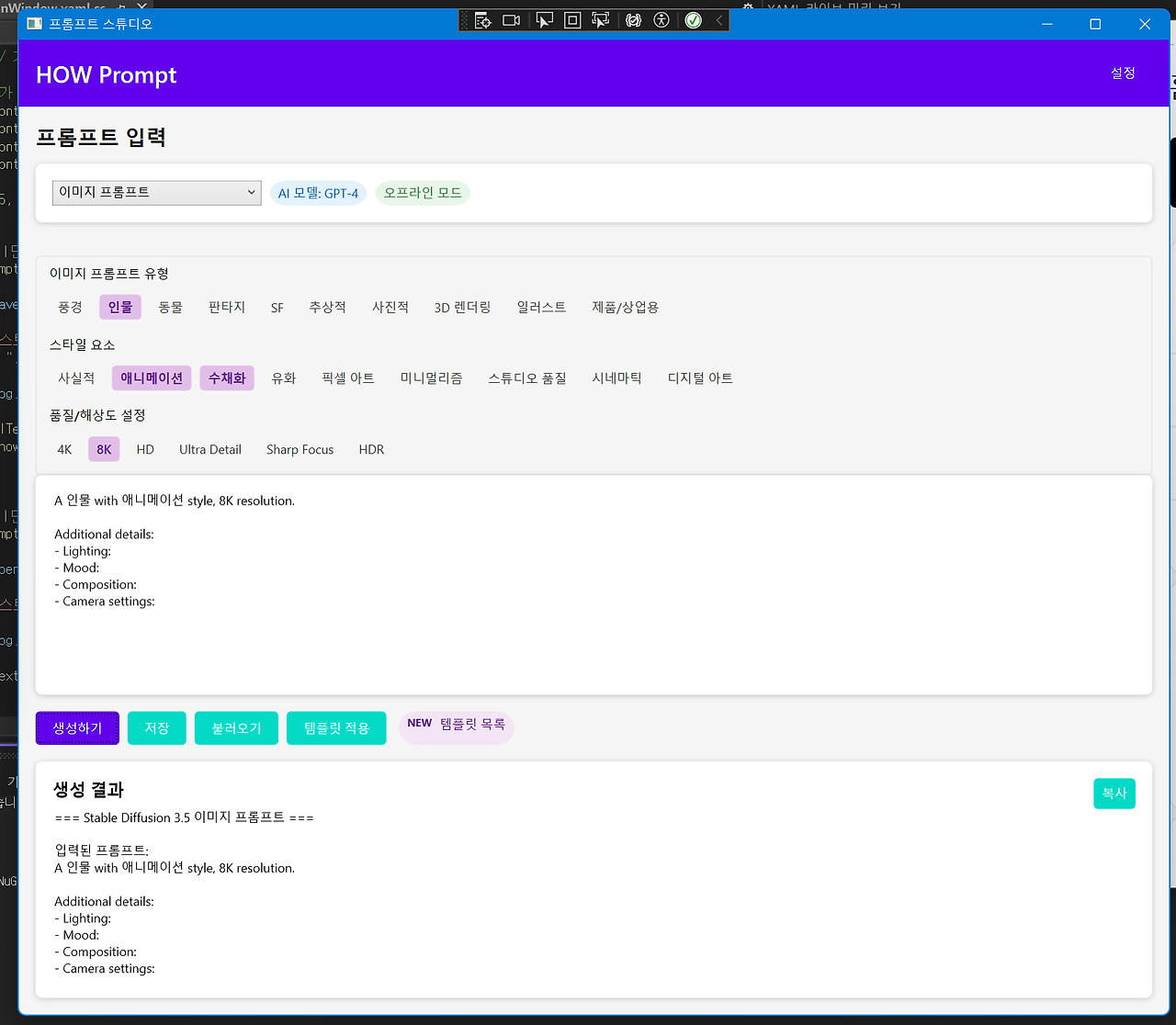
Task: Enable the HDR quality setting
Action: (x=371, y=449)
